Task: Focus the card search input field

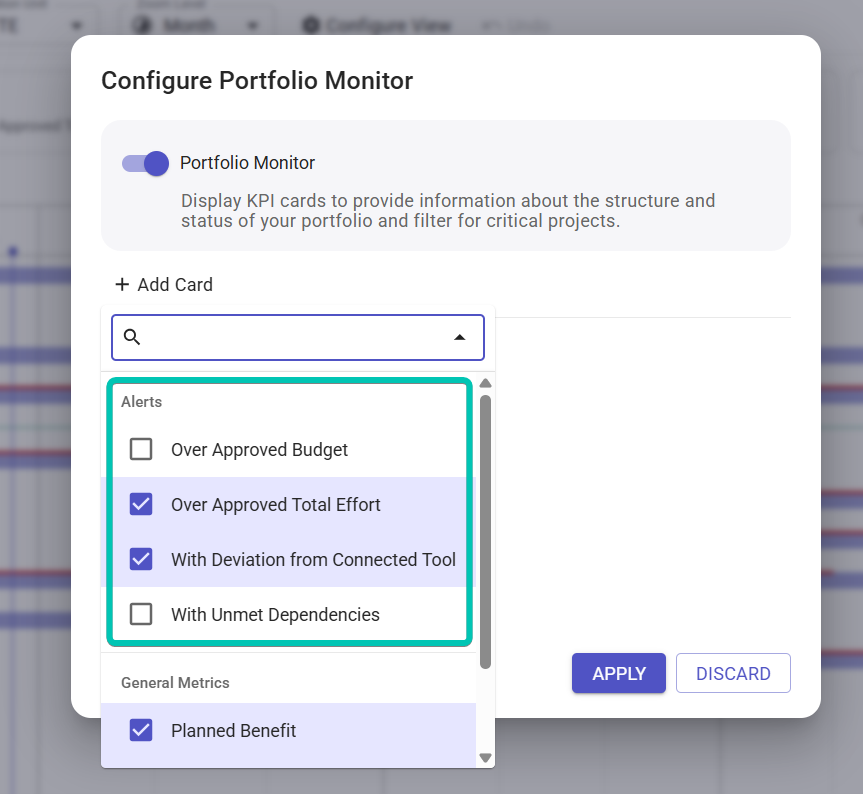Action: (x=298, y=337)
